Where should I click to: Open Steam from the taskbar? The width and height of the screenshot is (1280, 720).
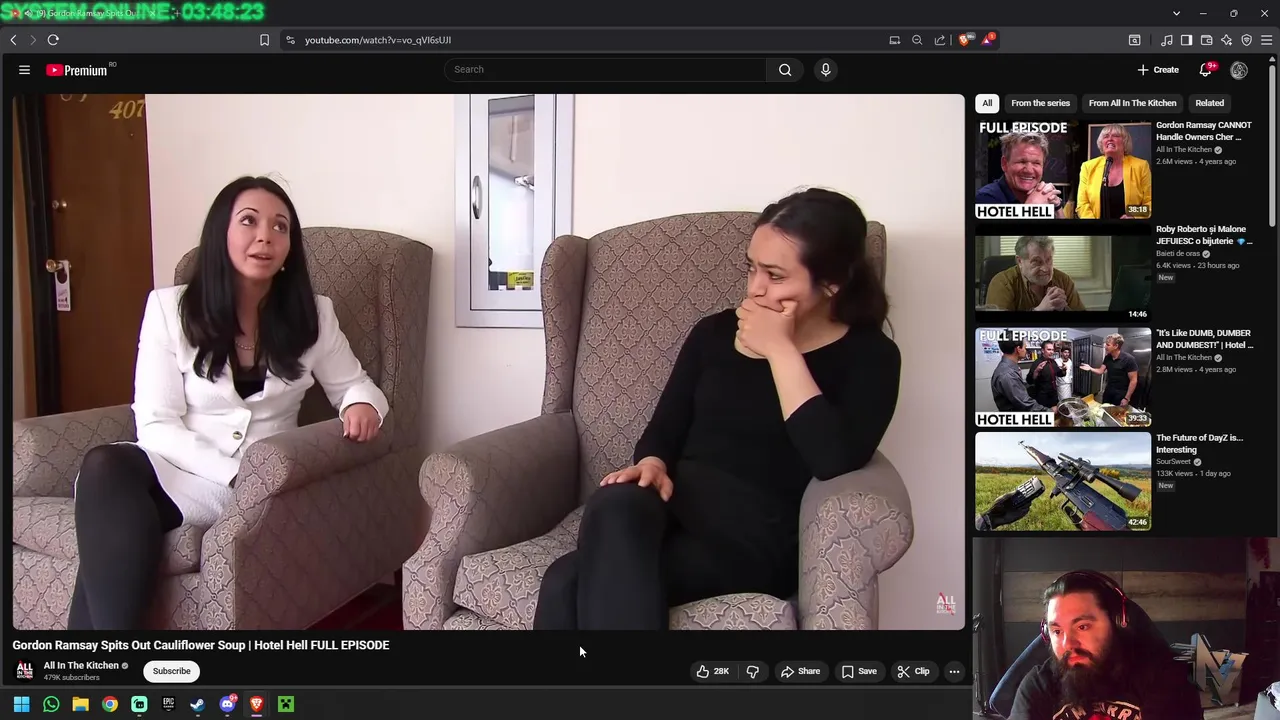click(x=197, y=705)
